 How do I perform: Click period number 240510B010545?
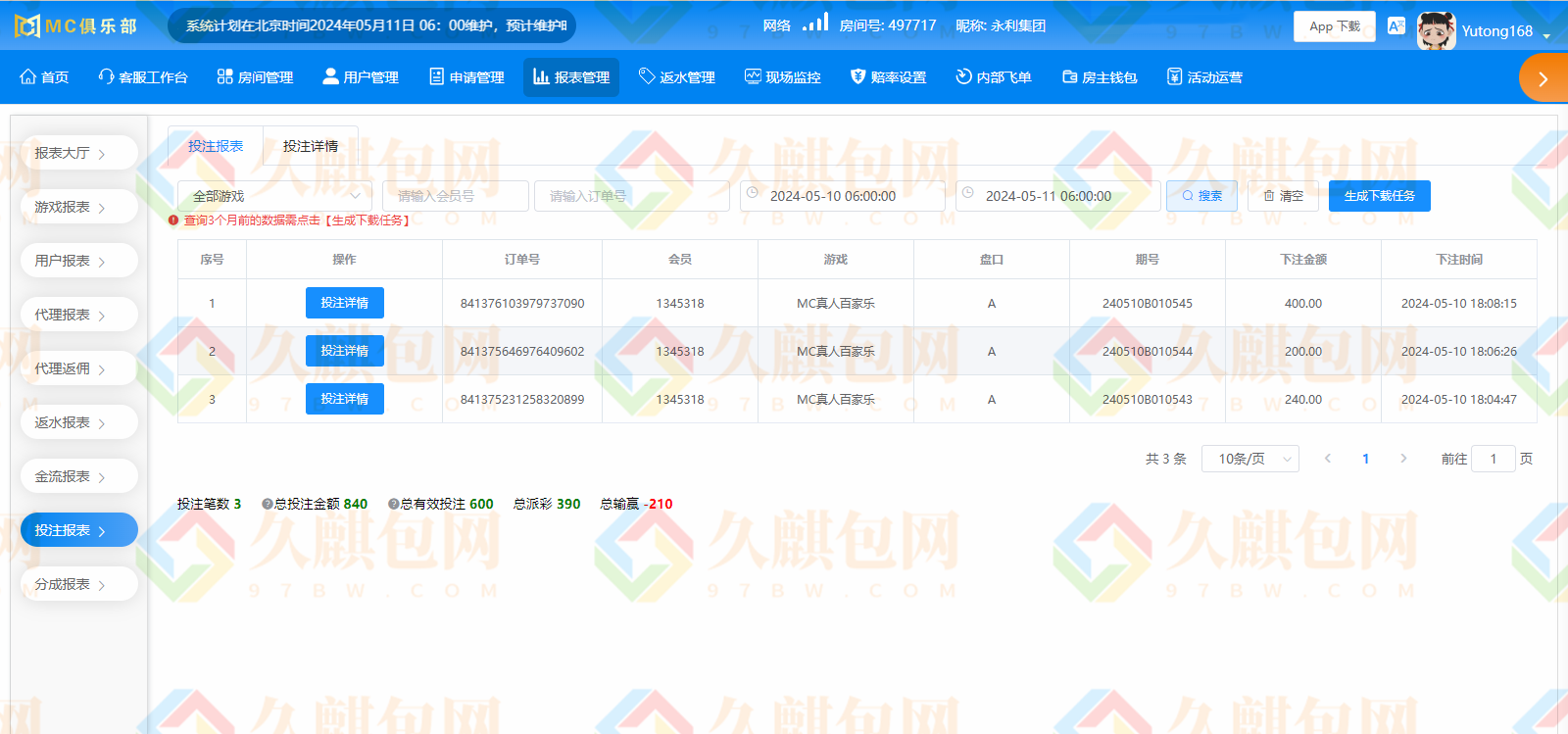coord(1148,304)
